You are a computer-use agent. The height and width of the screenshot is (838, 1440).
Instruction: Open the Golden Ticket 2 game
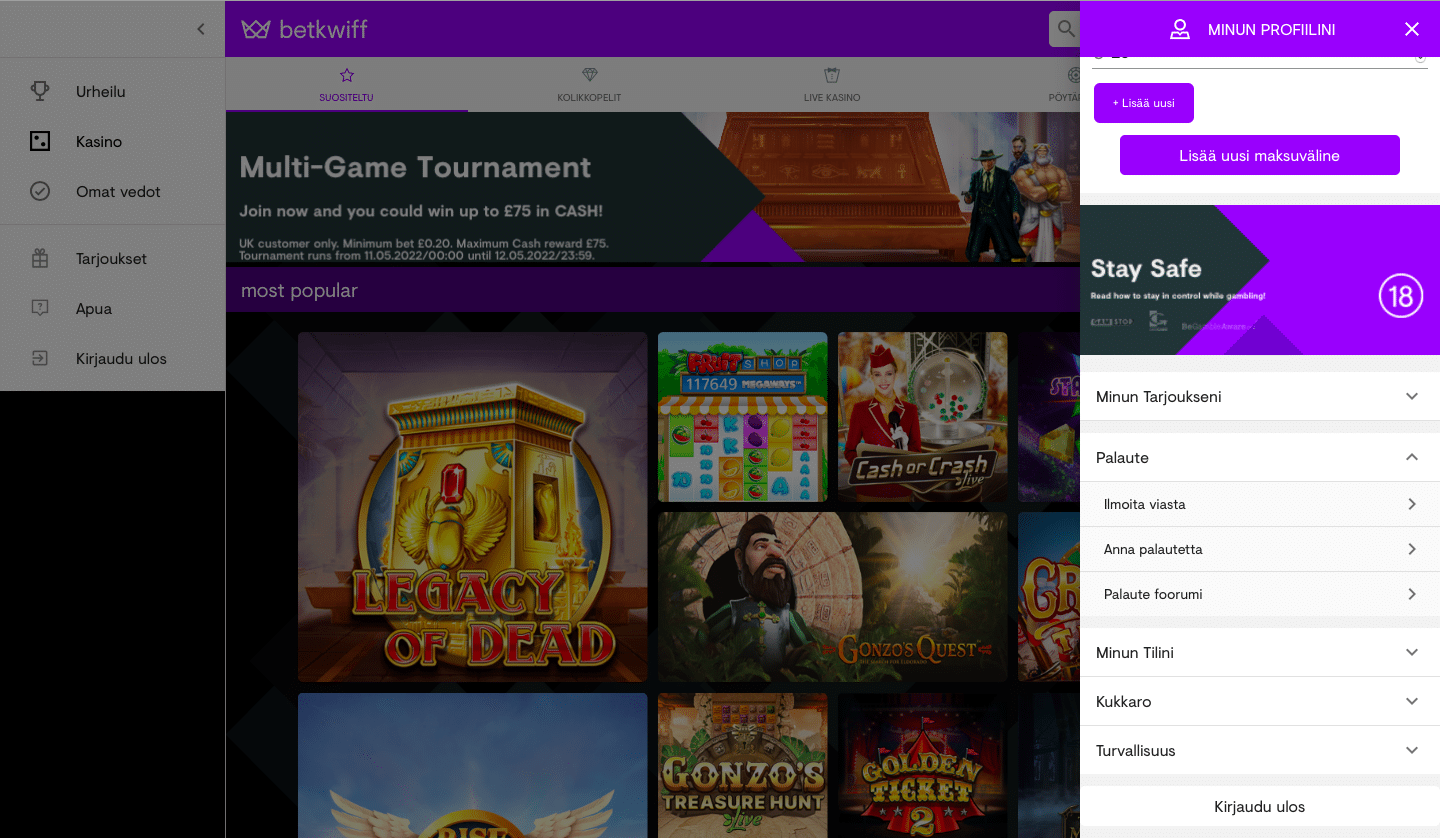pyautogui.click(x=923, y=765)
